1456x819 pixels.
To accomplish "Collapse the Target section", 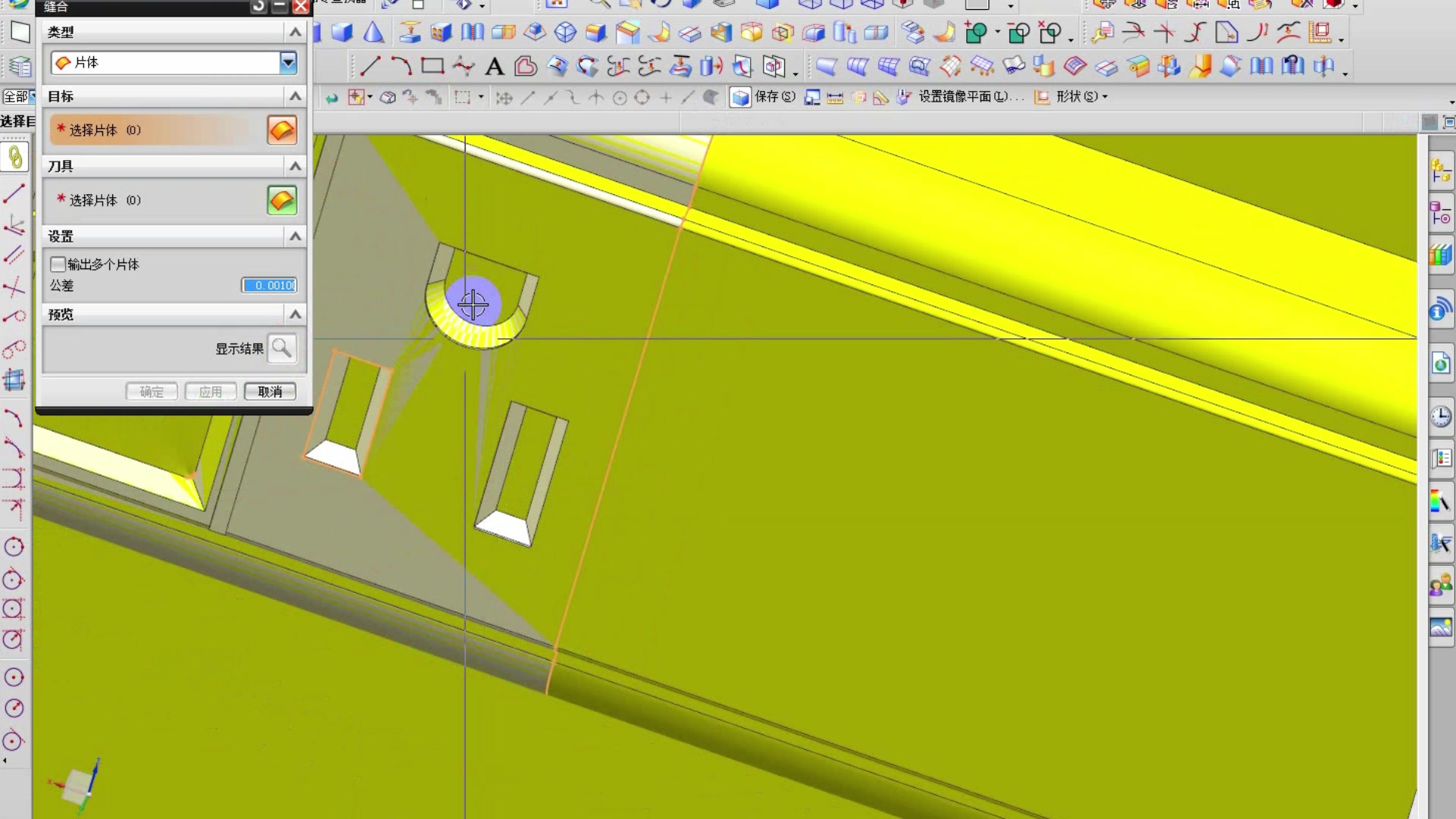I will [295, 96].
